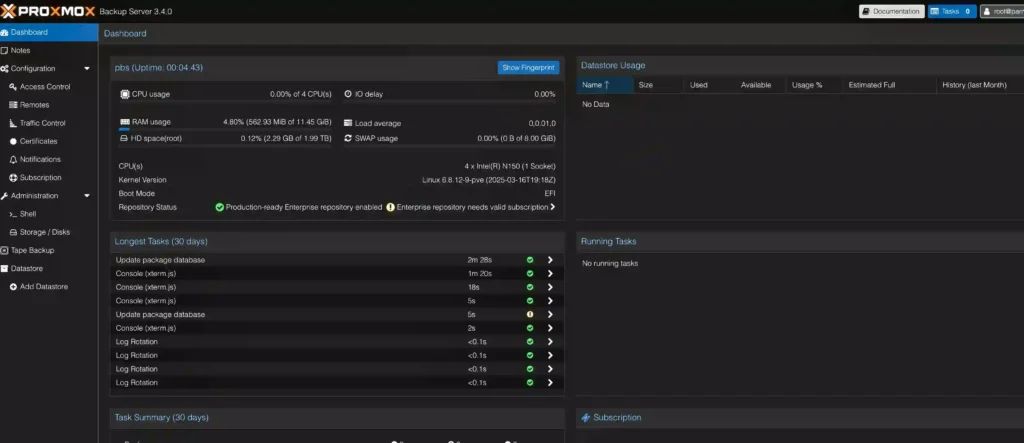
Task: Open Storage / Disks drive icon
Action: [x=13, y=232]
